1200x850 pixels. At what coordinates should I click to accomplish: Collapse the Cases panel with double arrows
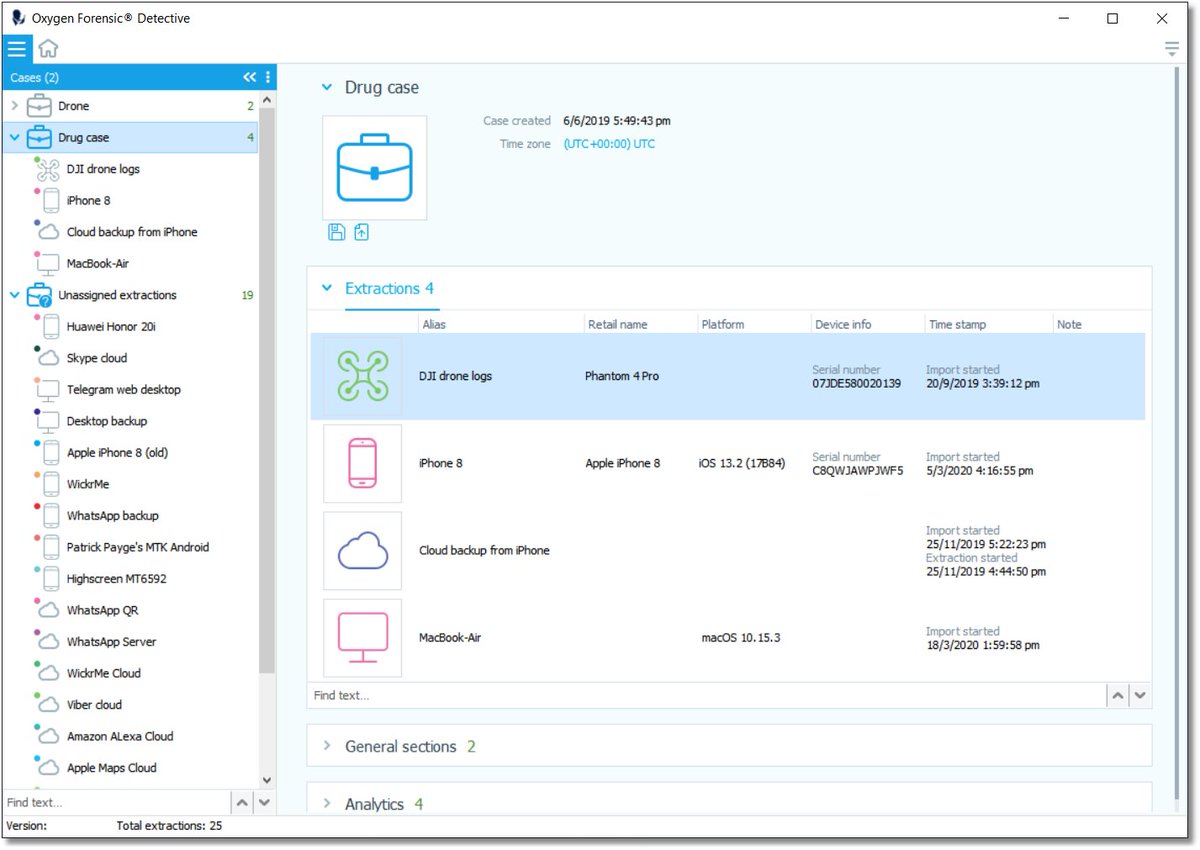[249, 77]
